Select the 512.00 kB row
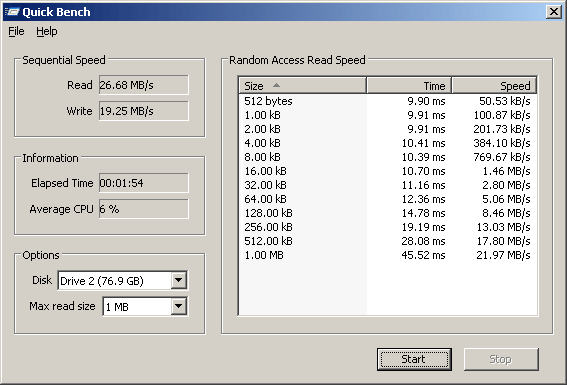The height and width of the screenshot is (385, 567). [388, 241]
